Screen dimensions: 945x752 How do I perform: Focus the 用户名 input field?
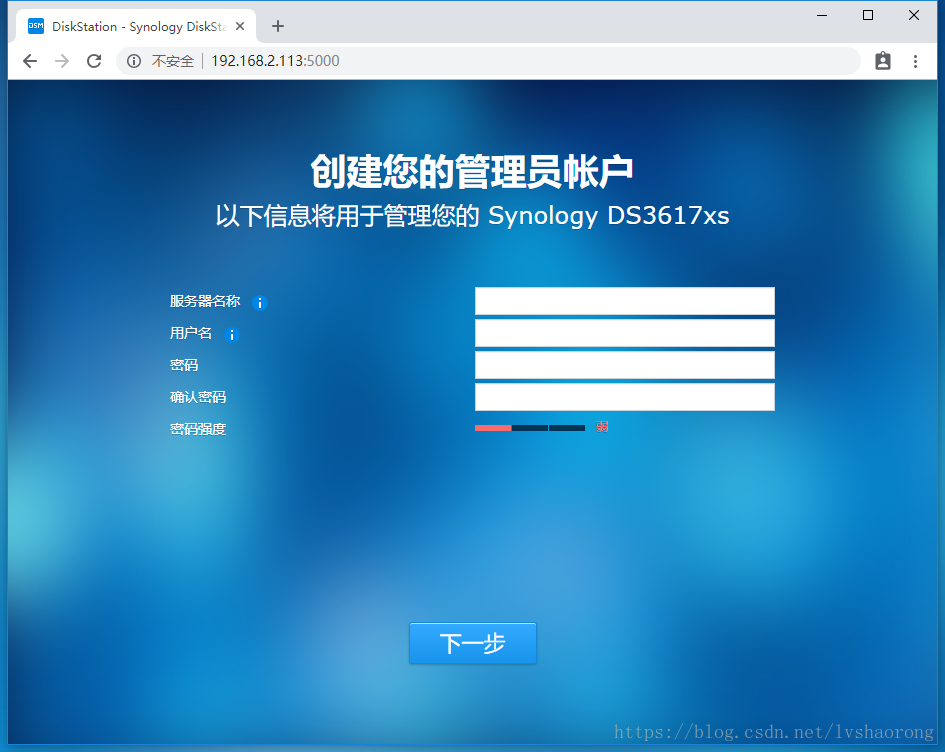[x=624, y=333]
